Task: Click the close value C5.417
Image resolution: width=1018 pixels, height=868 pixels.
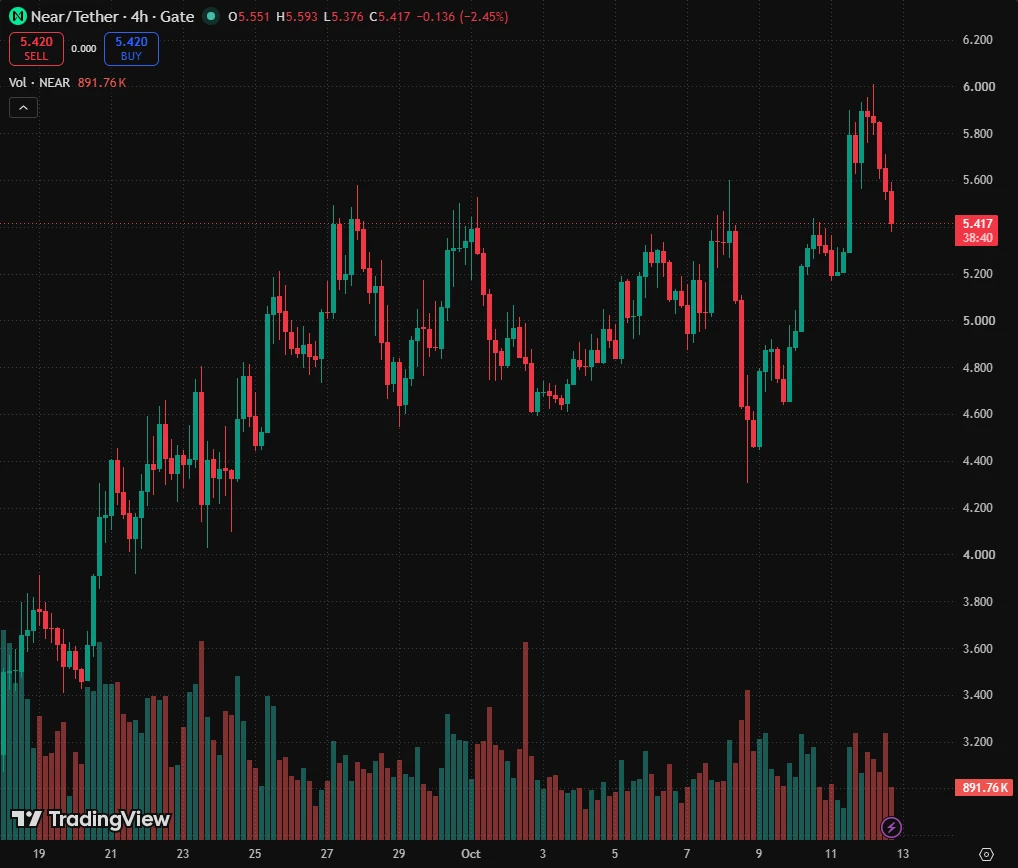Action: pyautogui.click(x=390, y=16)
